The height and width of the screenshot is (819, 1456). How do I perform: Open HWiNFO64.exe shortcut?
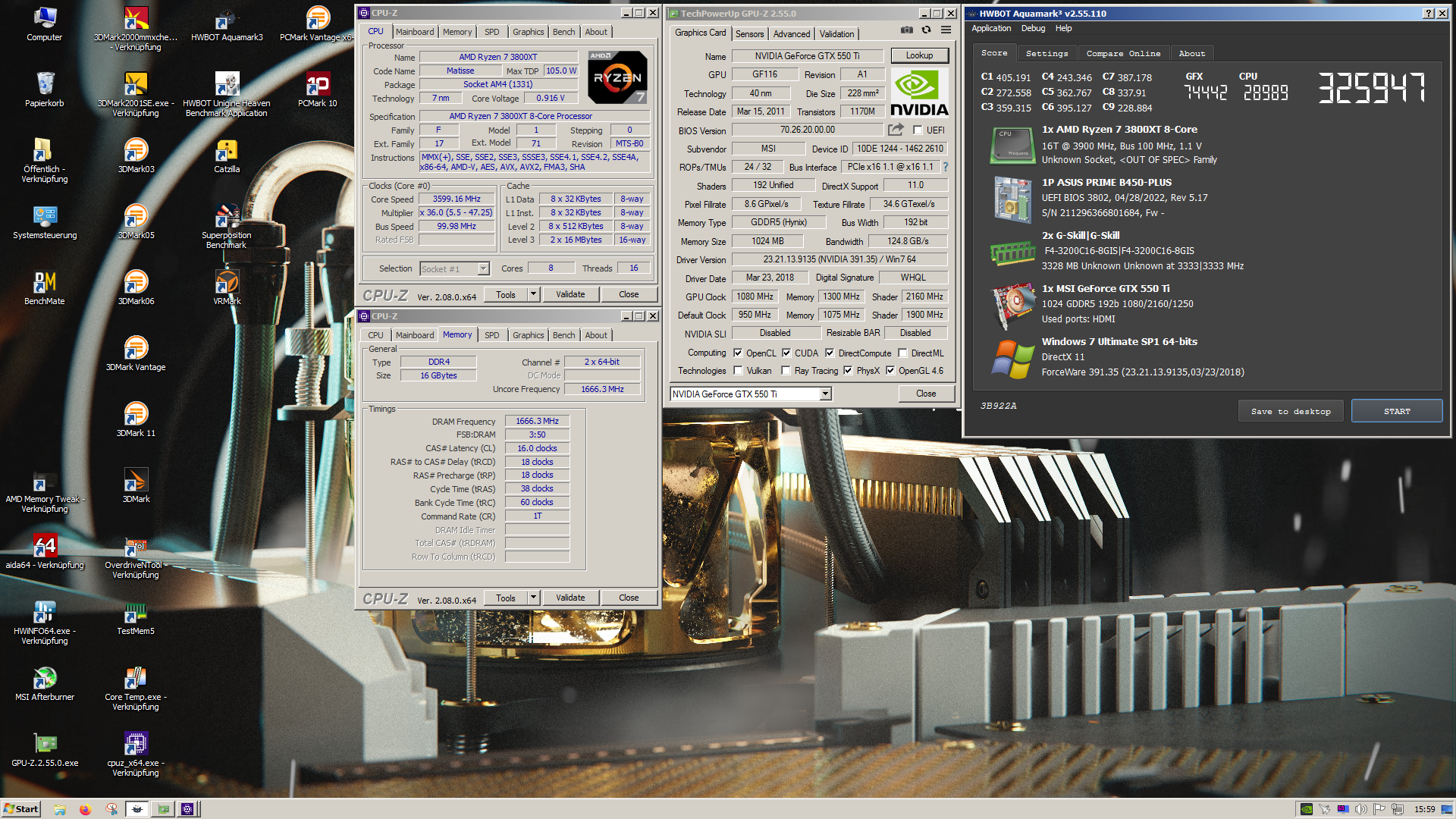(x=45, y=622)
